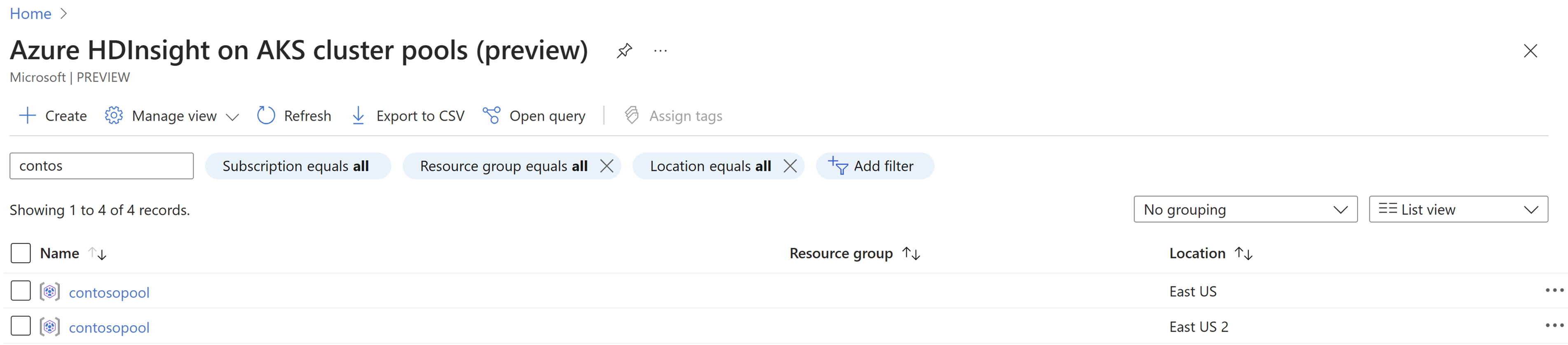Open the List view dropdown
This screenshot has height=345, width=1568.
point(1458,209)
